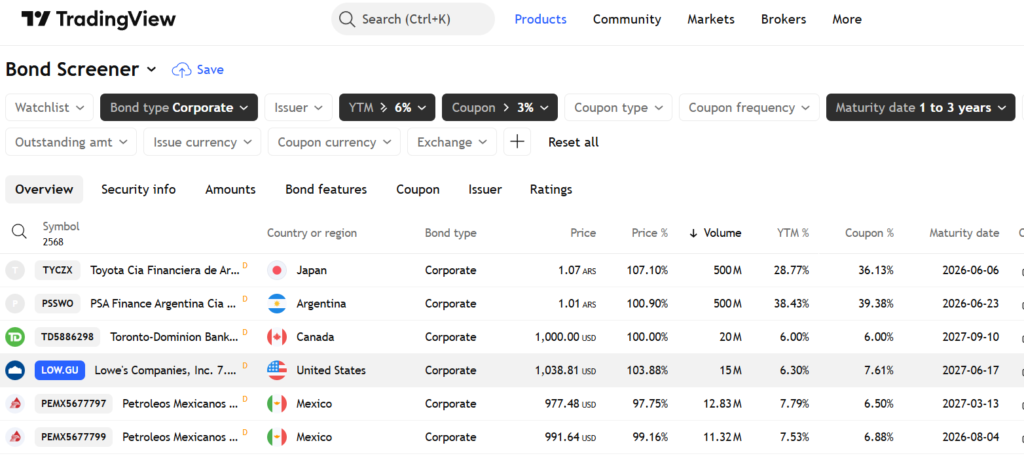Click the Search (Ctrl+K) field
This screenshot has height=458, width=1024.
click(x=413, y=19)
